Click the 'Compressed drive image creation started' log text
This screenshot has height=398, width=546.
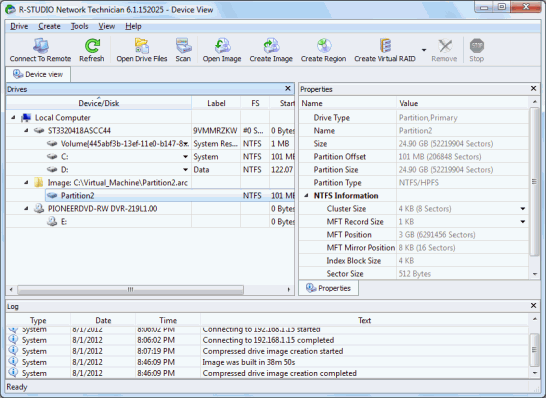[x=273, y=351]
